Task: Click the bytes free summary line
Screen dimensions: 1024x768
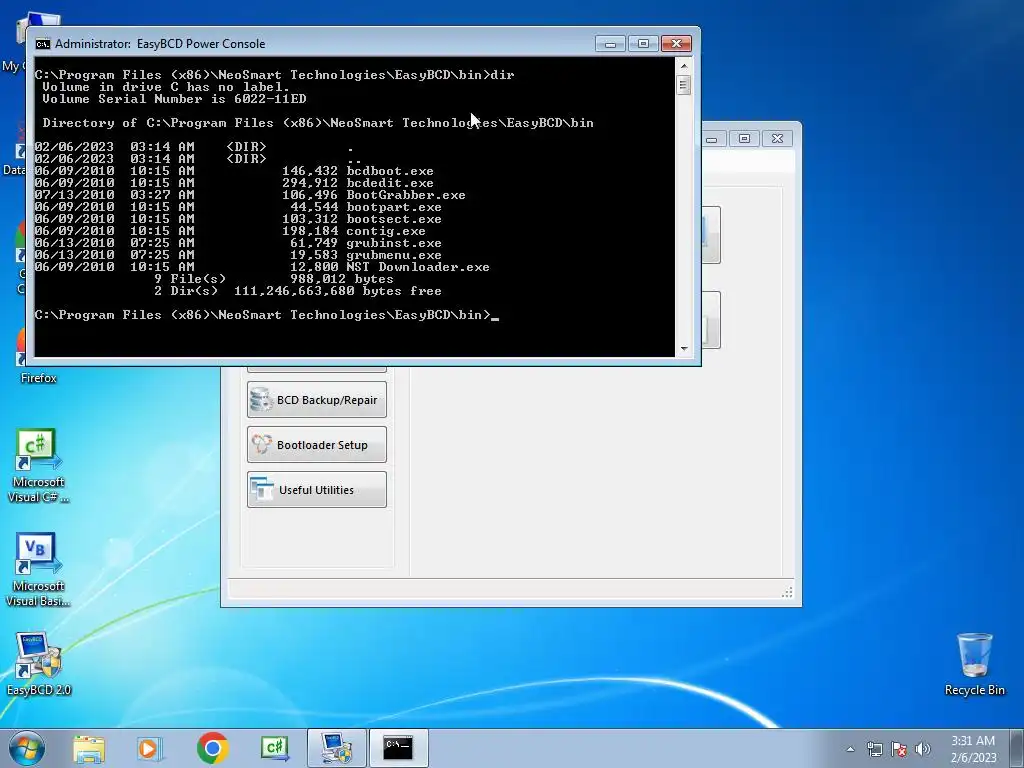Action: coord(298,291)
